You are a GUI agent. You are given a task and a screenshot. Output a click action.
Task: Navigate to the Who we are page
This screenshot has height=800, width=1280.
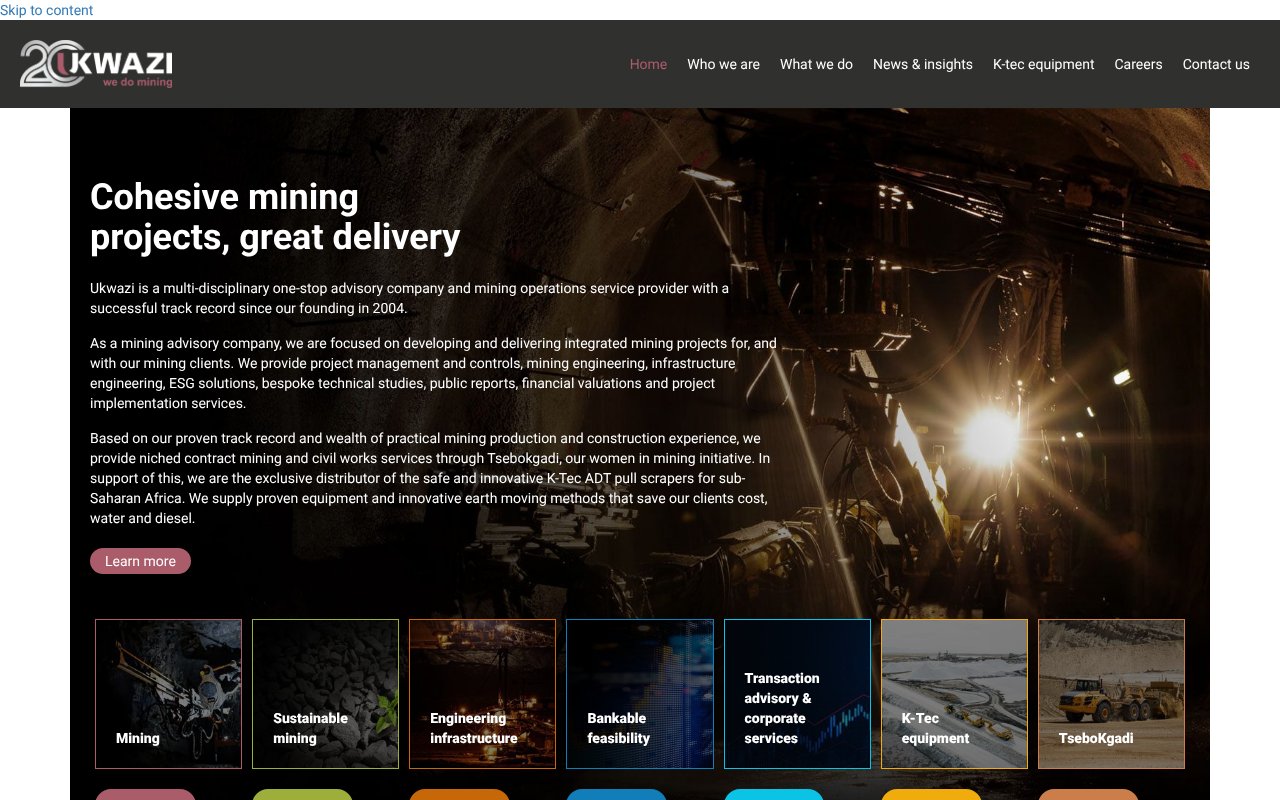(x=723, y=64)
